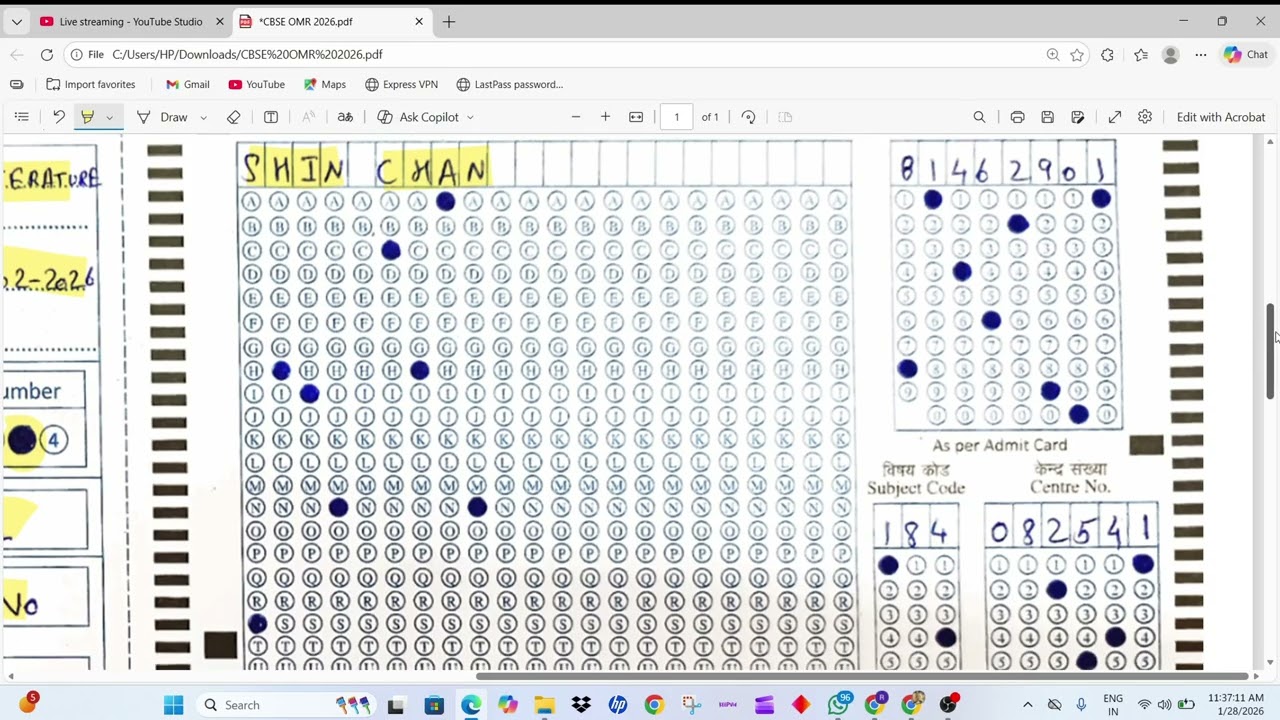Open the Gmail bookmark

click(187, 85)
